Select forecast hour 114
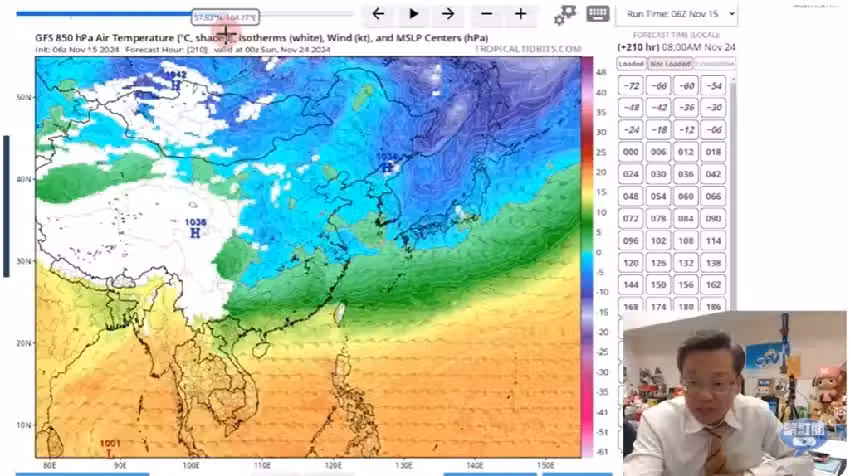The height and width of the screenshot is (476, 850). click(x=713, y=241)
